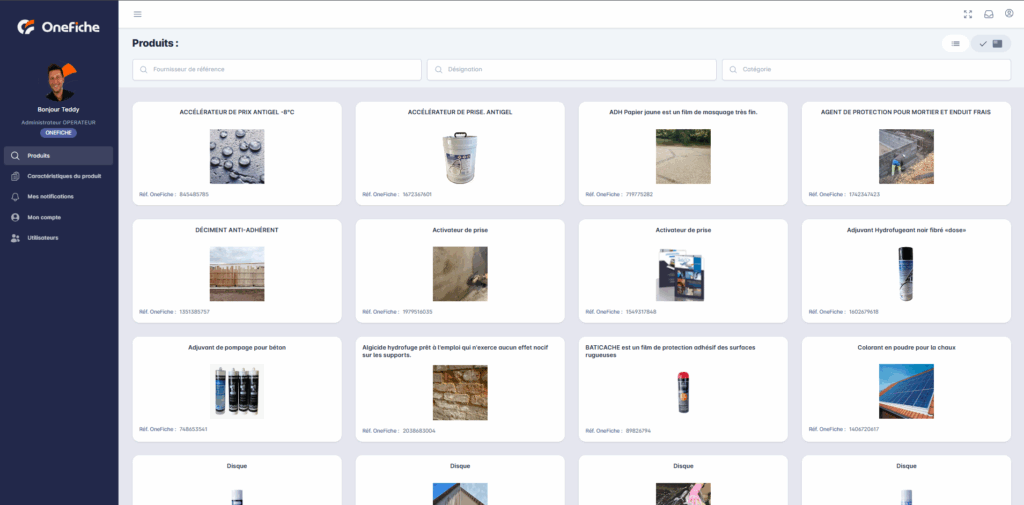
Task: Click the notifications bell icon
Action: [x=15, y=196]
